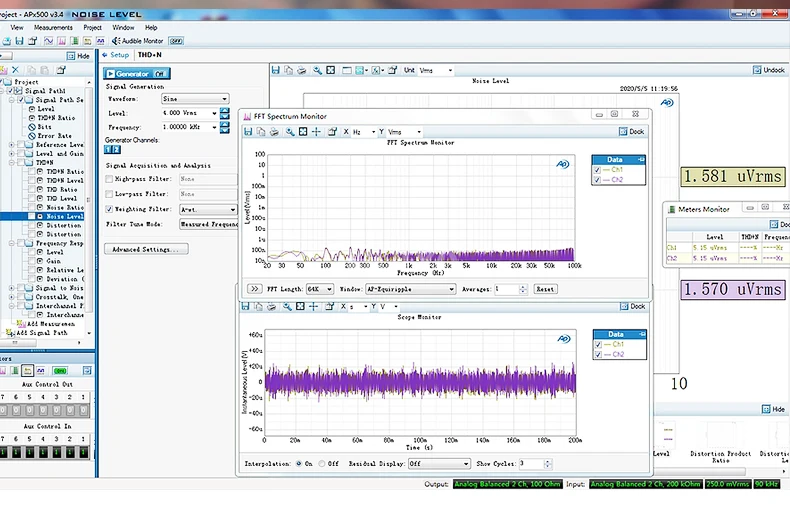Uncheck the Weighting Filter checkbox

[x=109, y=209]
